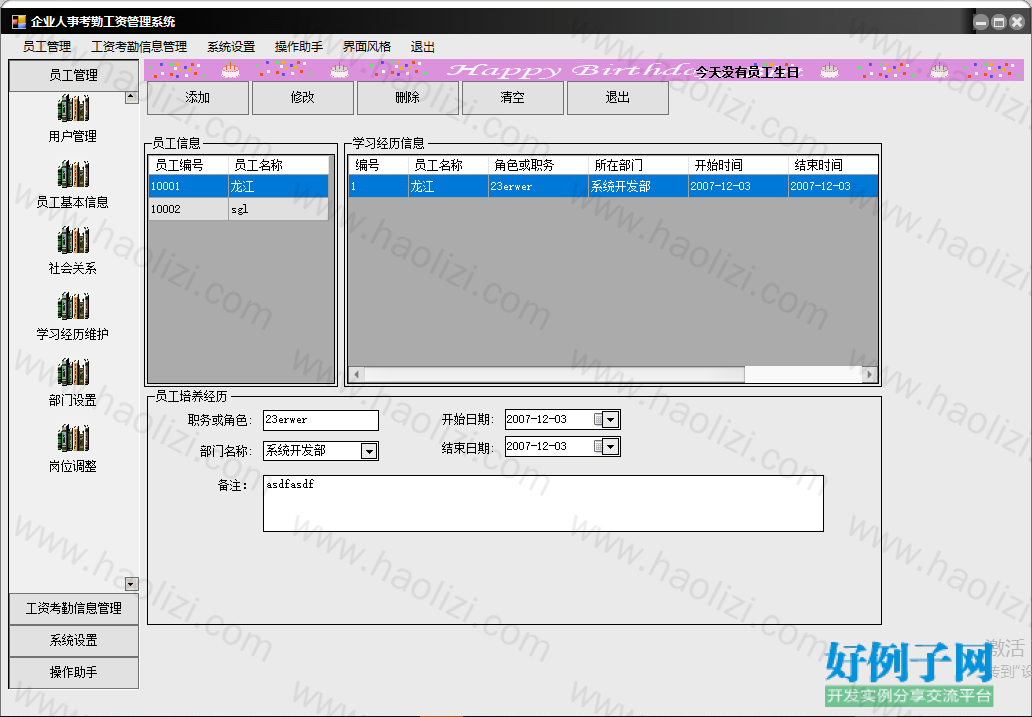Expand the 工资考勤信息管理 sidebar panel

74,608
